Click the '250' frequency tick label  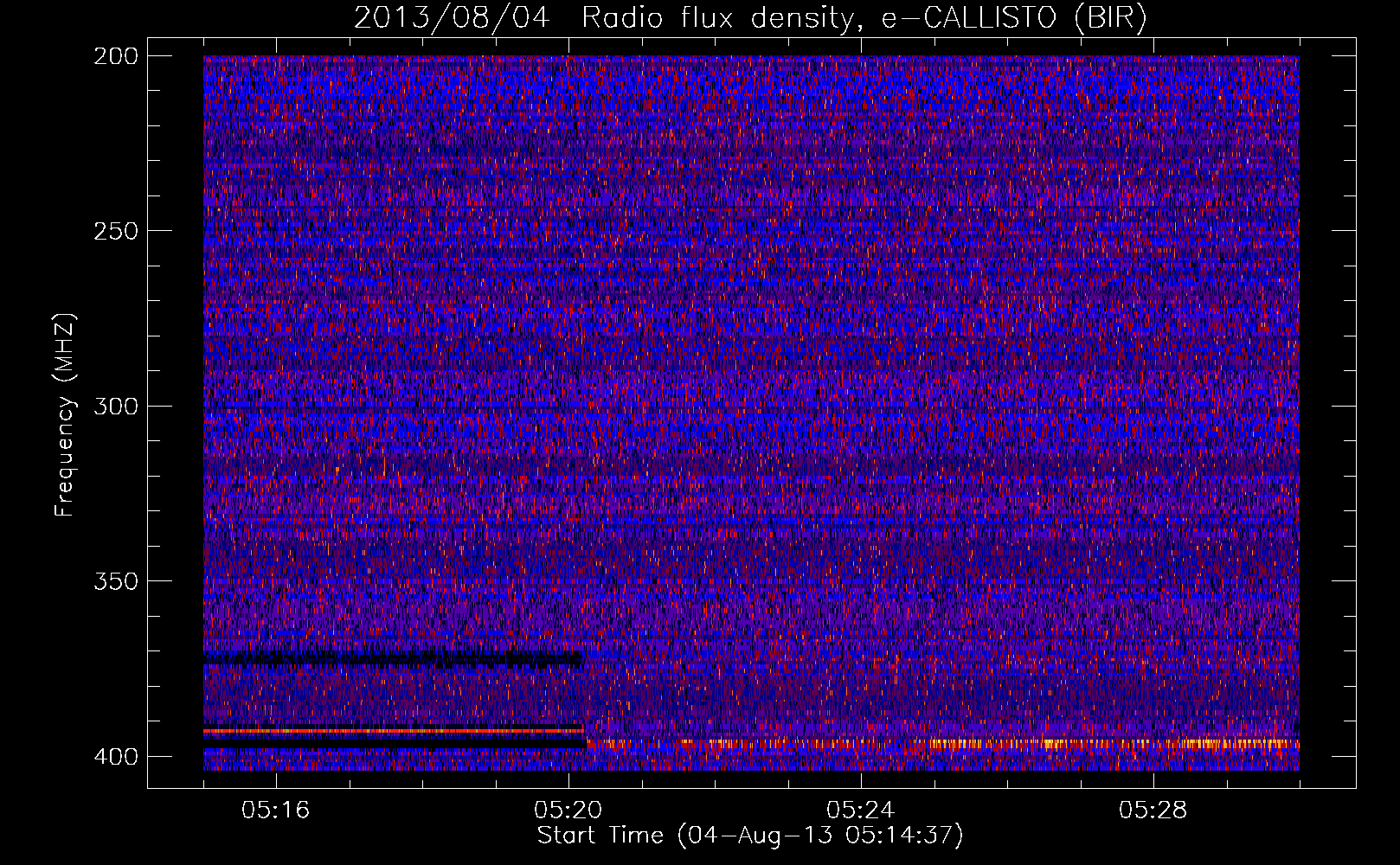tap(115, 231)
